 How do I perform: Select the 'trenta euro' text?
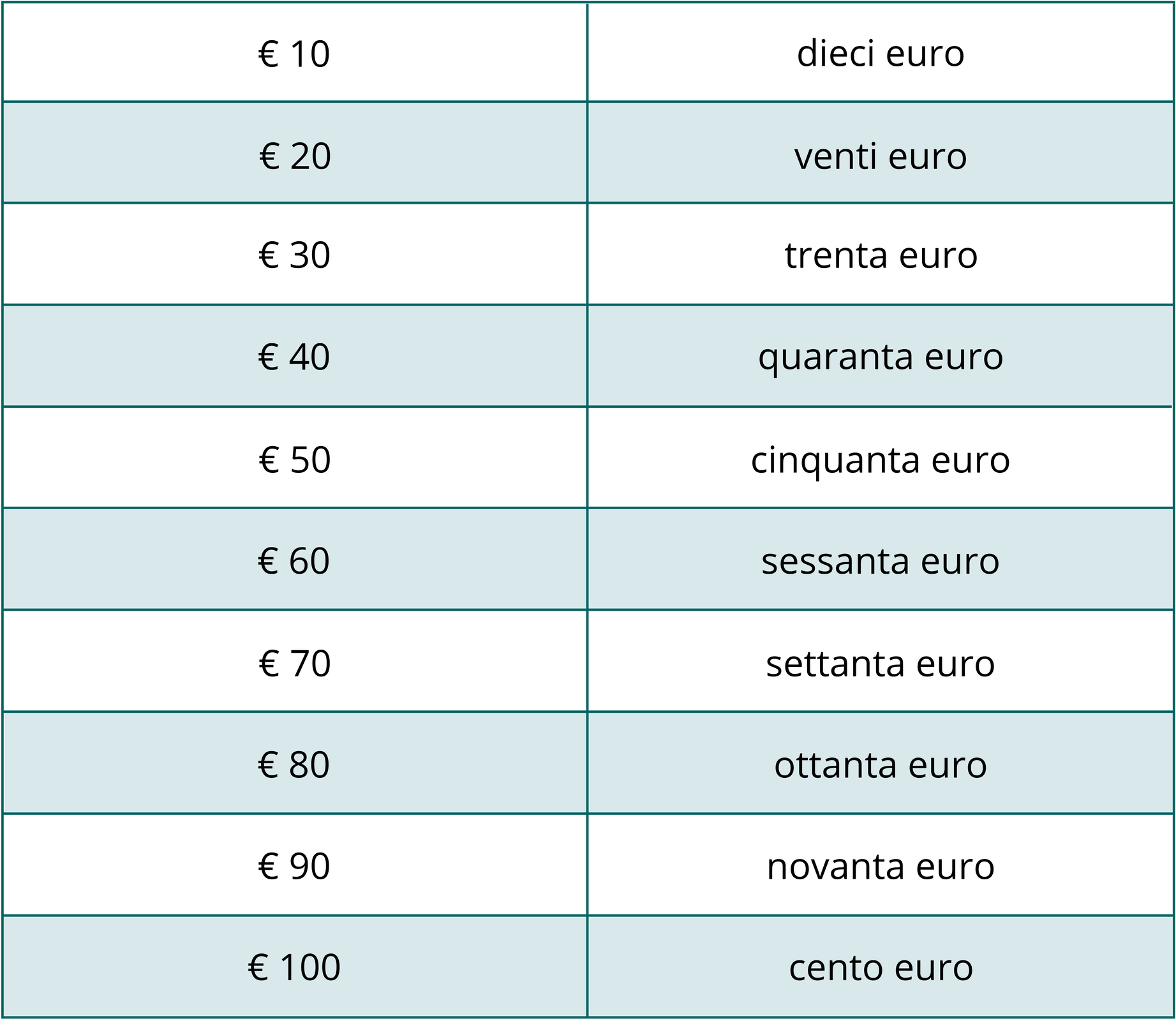point(881,255)
